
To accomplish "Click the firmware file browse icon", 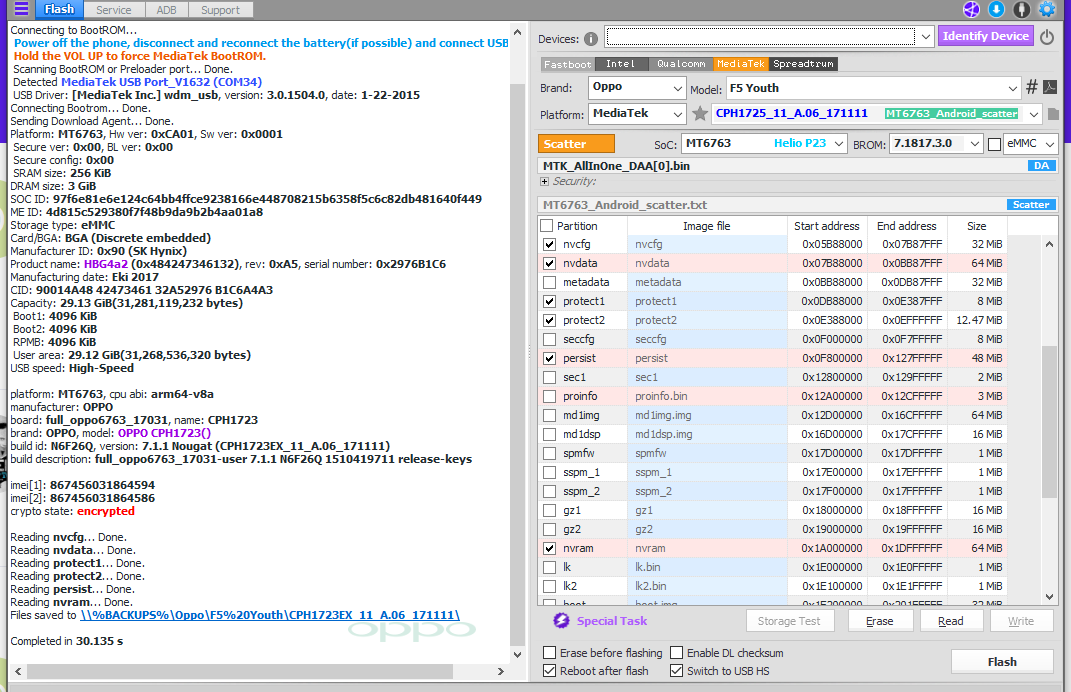I will (x=1053, y=114).
